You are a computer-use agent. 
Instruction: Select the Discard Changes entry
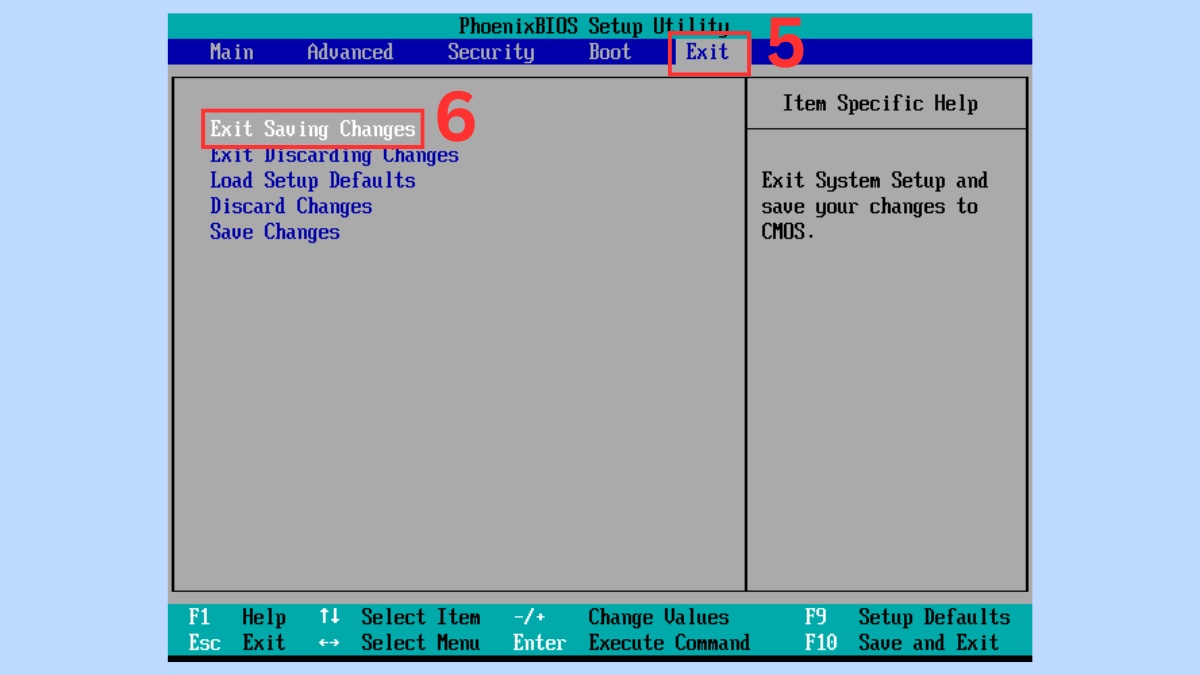(x=291, y=207)
